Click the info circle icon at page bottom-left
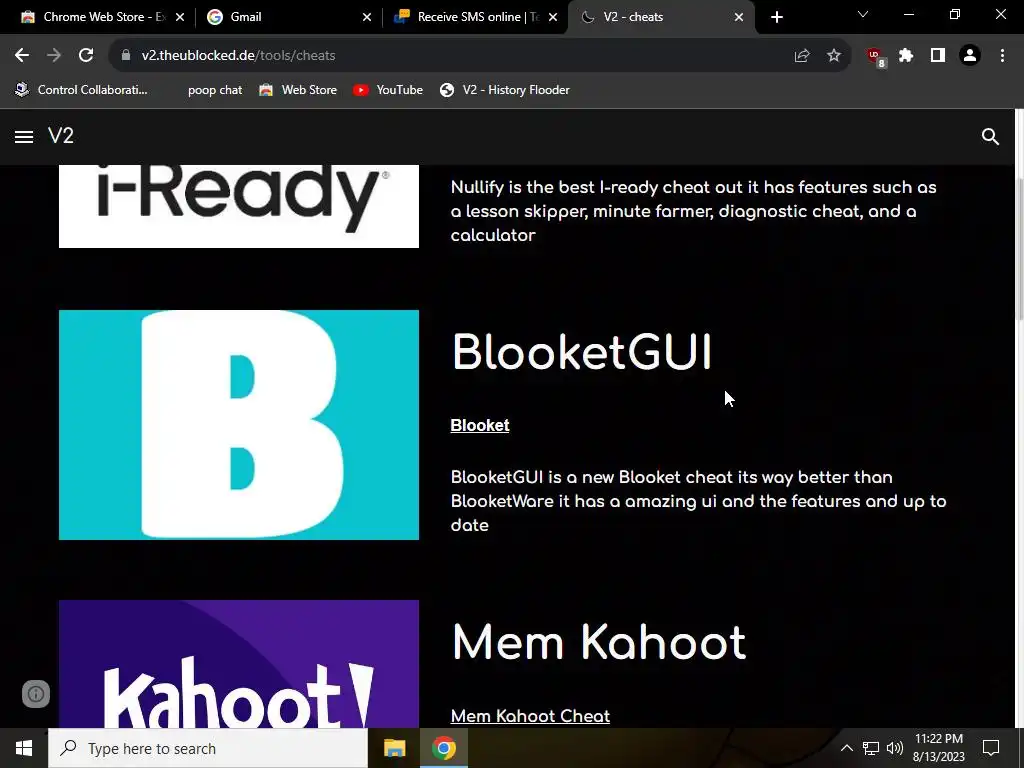 pos(36,694)
